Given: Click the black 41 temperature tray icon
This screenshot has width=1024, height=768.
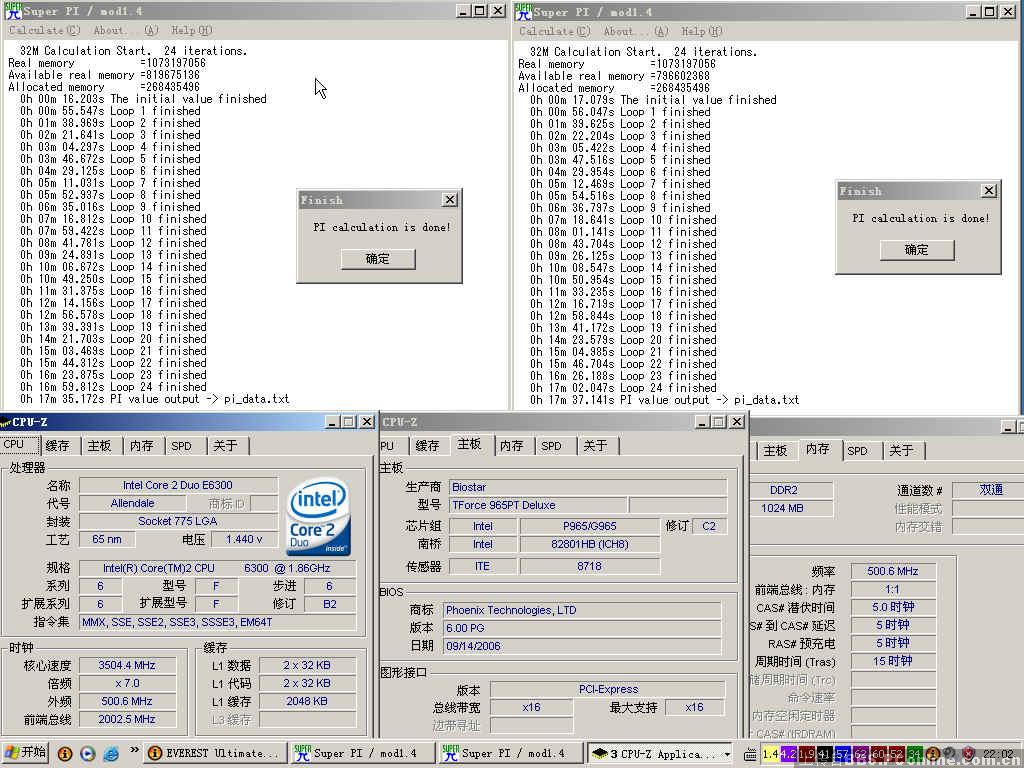Looking at the screenshot, I should point(824,754).
